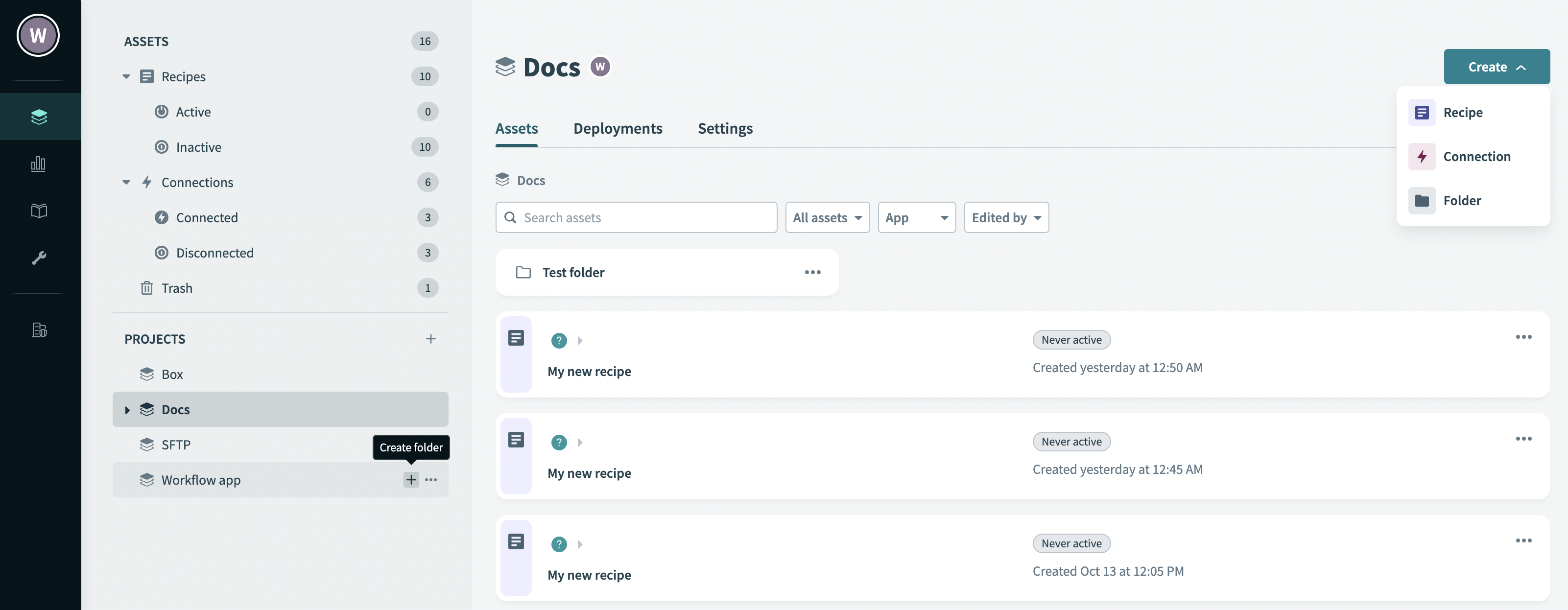
Task: Click the plus icon next to PROJECTS
Action: tap(430, 338)
